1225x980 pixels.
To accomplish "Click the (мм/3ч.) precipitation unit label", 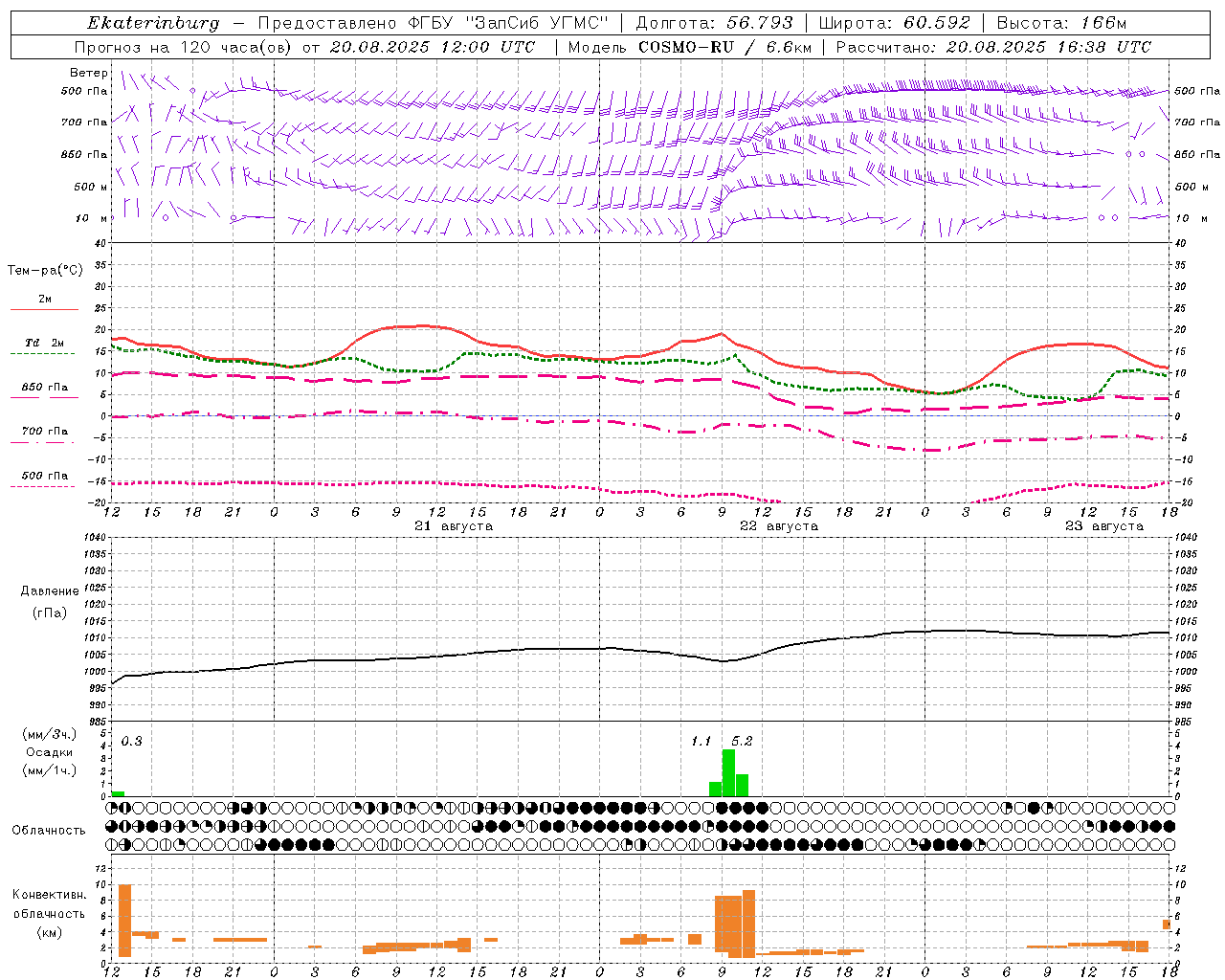I will (x=50, y=735).
